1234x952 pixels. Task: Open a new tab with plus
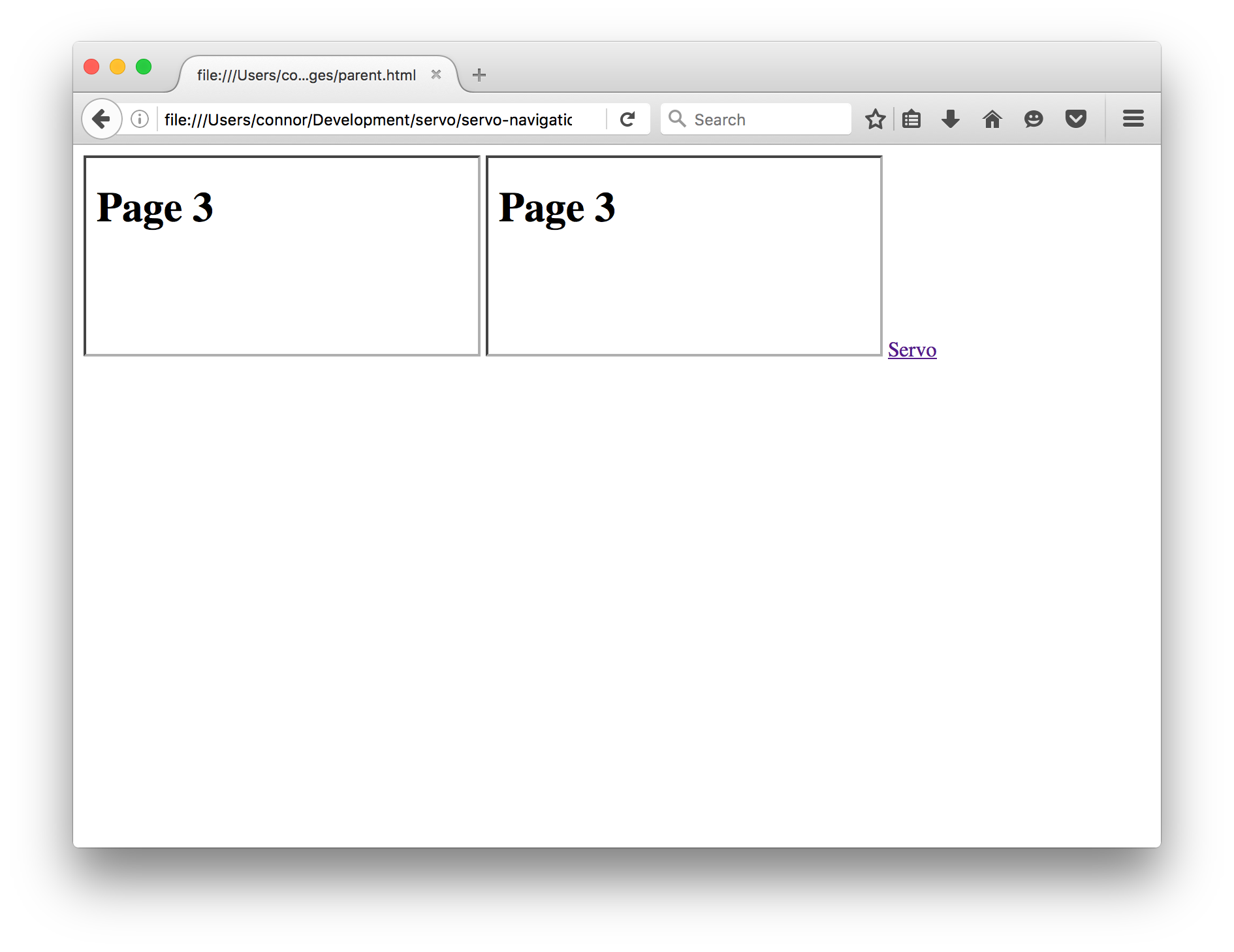click(x=479, y=75)
